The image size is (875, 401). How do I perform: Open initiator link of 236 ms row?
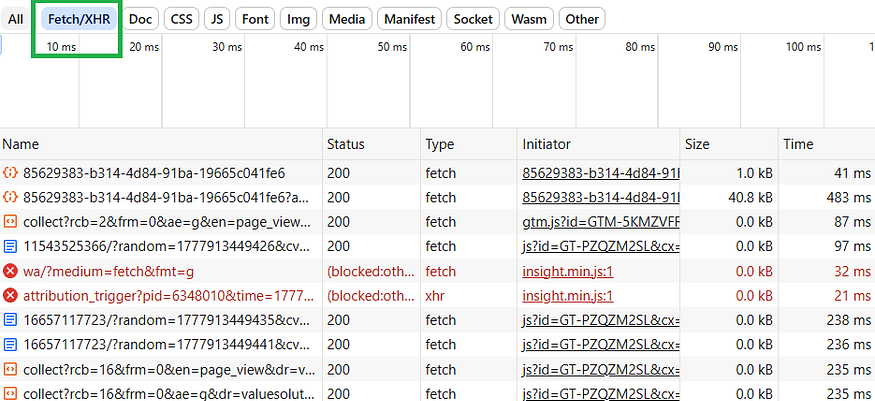point(600,345)
